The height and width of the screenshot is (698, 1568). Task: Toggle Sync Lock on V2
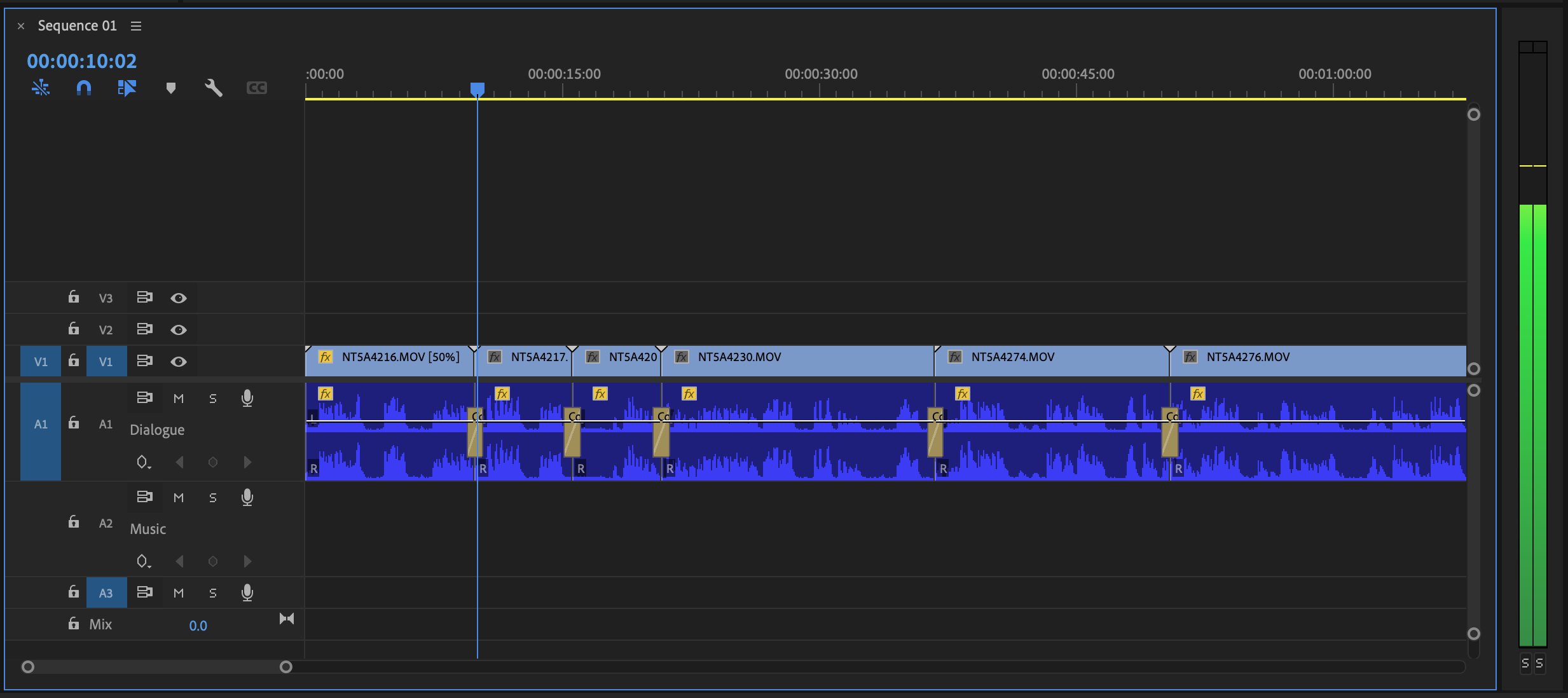145,329
